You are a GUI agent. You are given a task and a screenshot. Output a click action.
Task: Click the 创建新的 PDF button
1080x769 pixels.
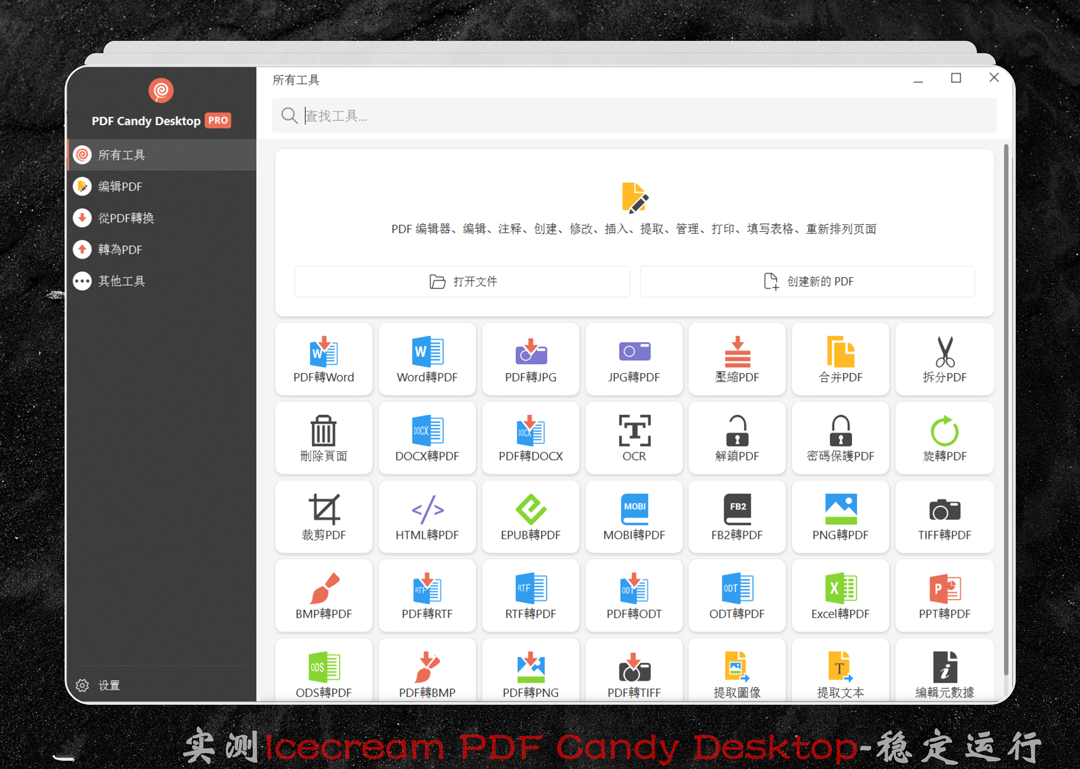coord(807,282)
